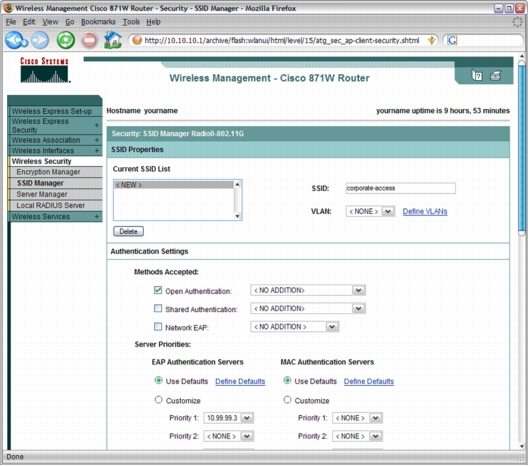
Task: Reload the page with the green Refresh icon
Action: pos(66,40)
